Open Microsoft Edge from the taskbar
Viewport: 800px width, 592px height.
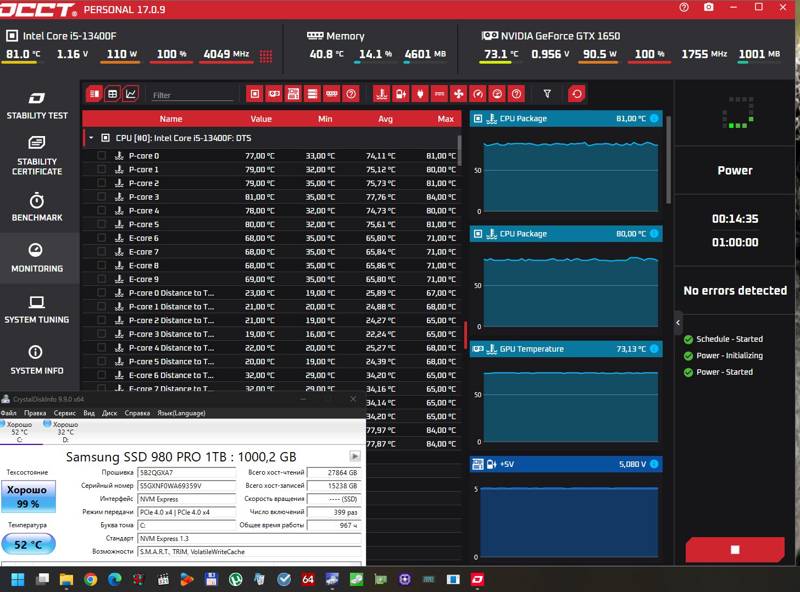tap(115, 579)
